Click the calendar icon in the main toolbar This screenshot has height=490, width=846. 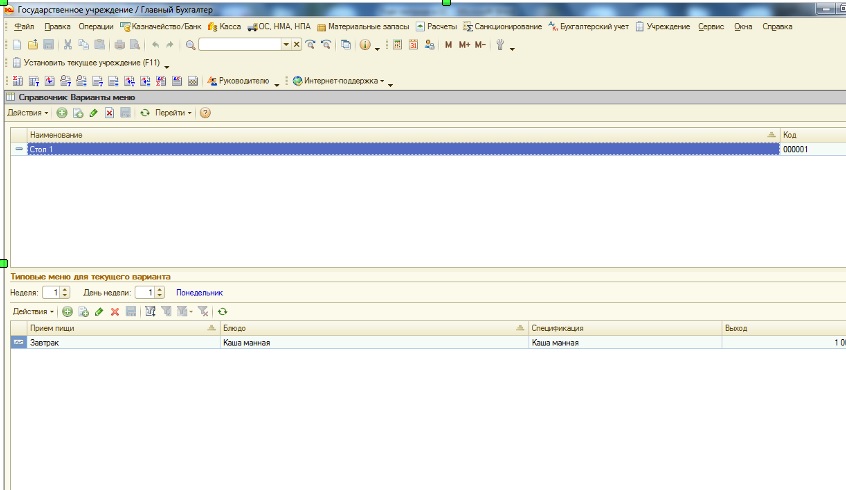tap(413, 45)
